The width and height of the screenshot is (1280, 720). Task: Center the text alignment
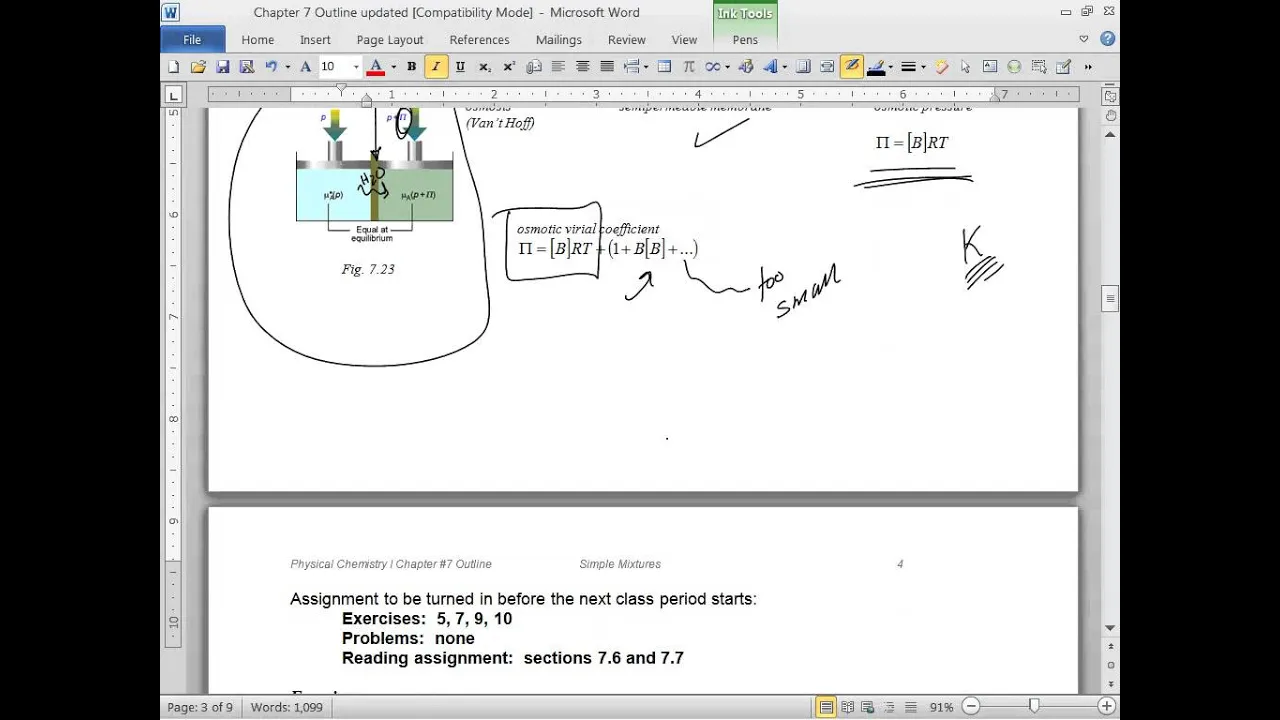[x=582, y=67]
